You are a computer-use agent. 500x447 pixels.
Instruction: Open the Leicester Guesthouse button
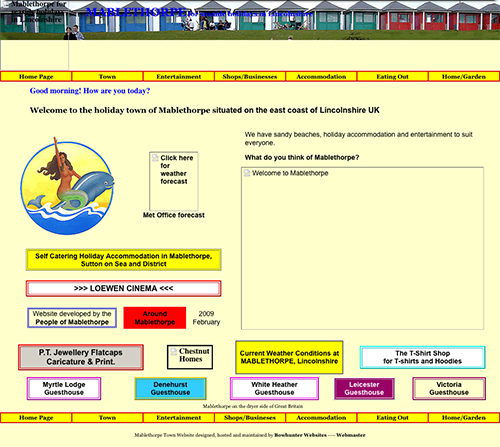[x=364, y=388]
